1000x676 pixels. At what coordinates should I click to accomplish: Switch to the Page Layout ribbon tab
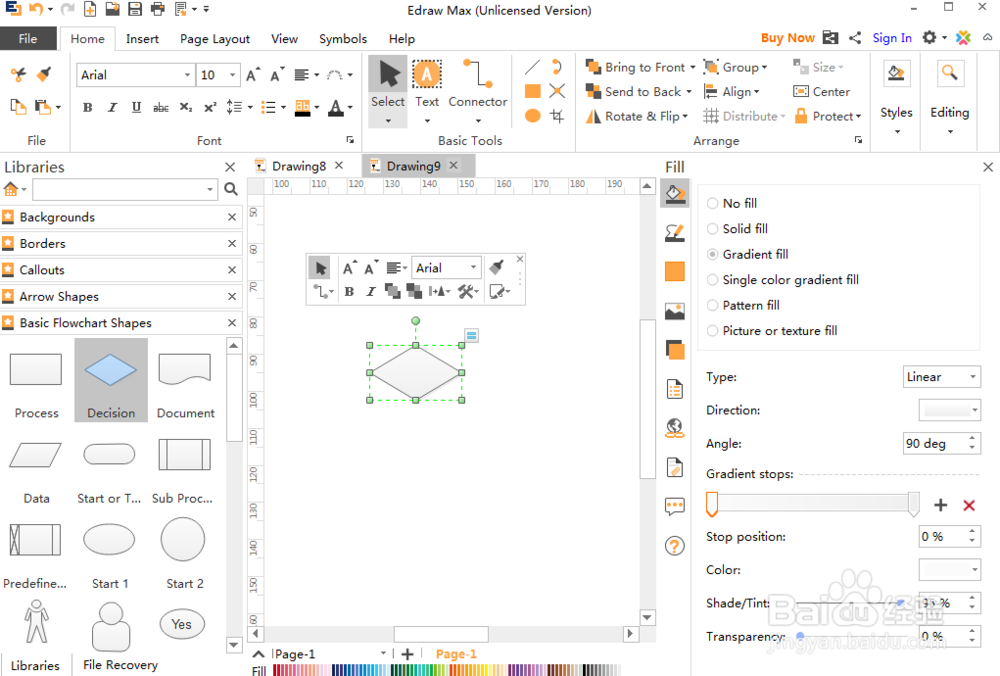215,39
